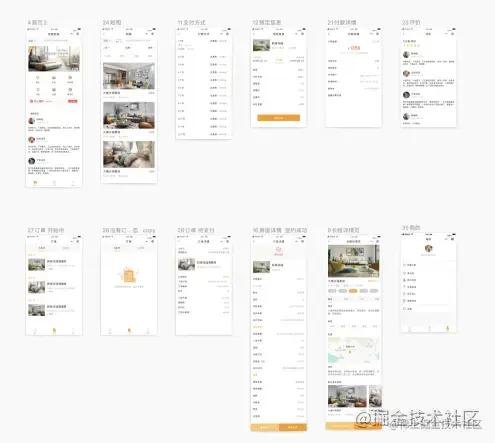Tap the orange submit button on 预定信息 screen
The width and height of the screenshot is (495, 443).
[279, 118]
